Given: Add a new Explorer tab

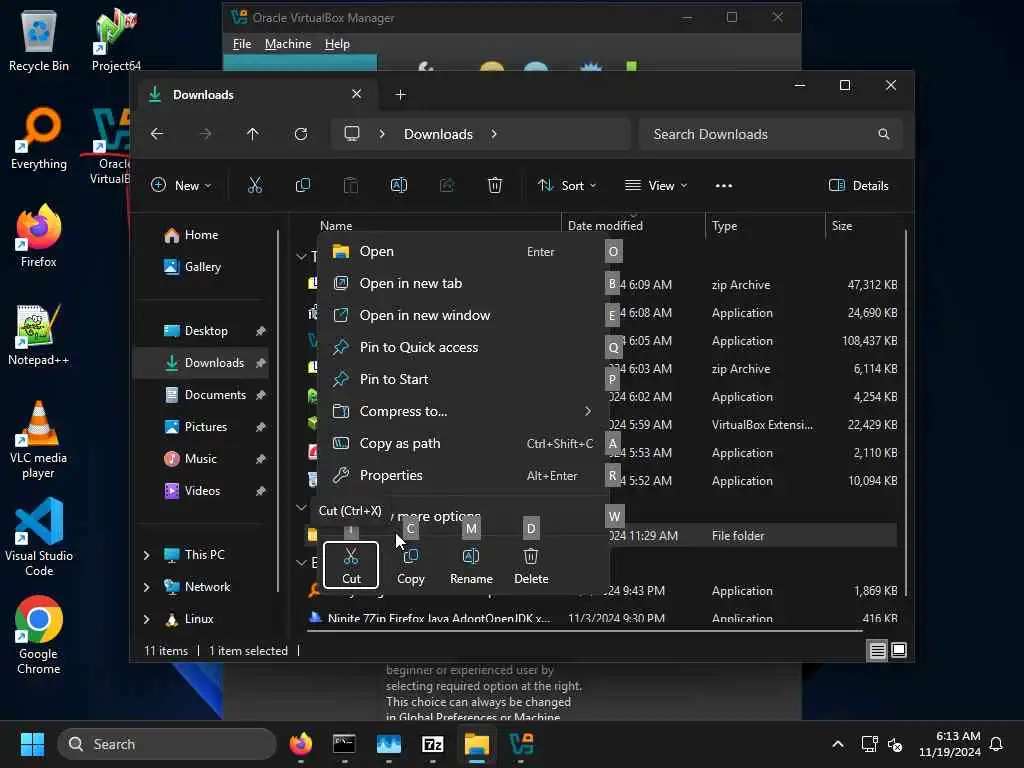Looking at the screenshot, I should [x=400, y=95].
